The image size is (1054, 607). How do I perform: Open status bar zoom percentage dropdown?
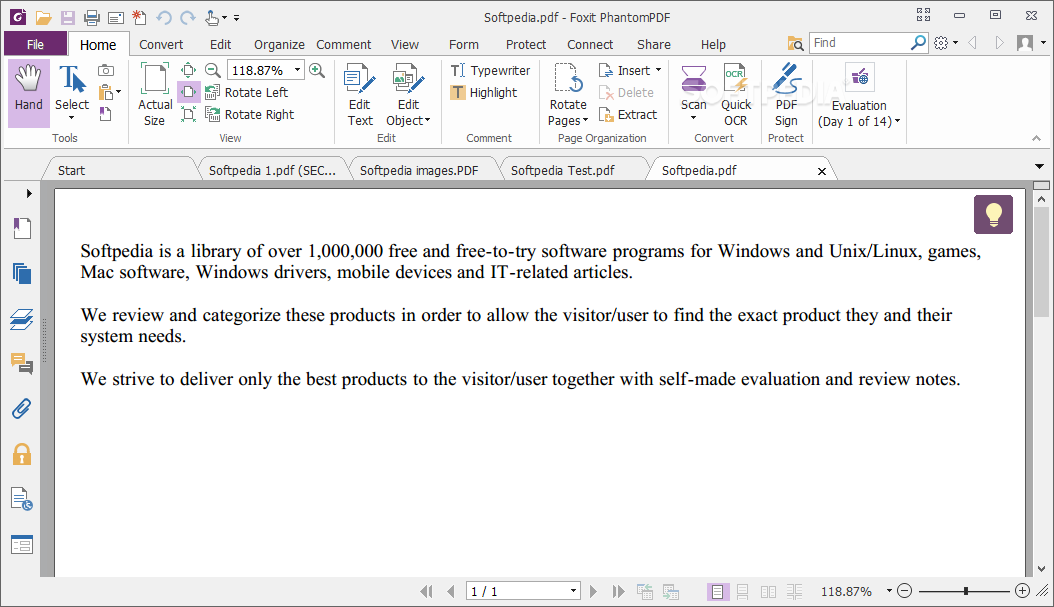coord(889,592)
